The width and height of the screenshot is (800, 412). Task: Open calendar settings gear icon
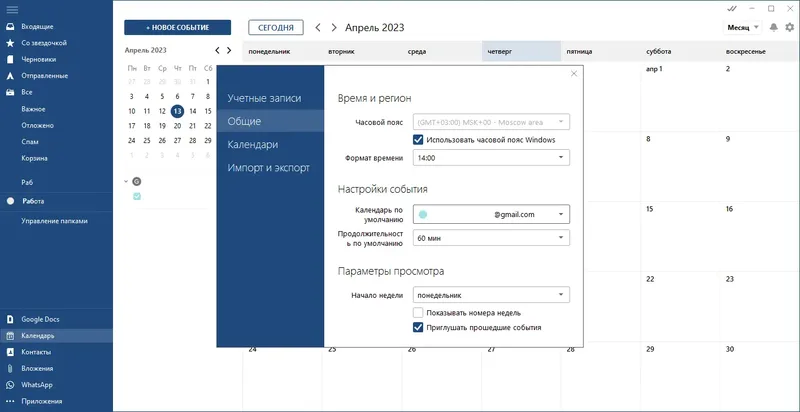[x=790, y=27]
